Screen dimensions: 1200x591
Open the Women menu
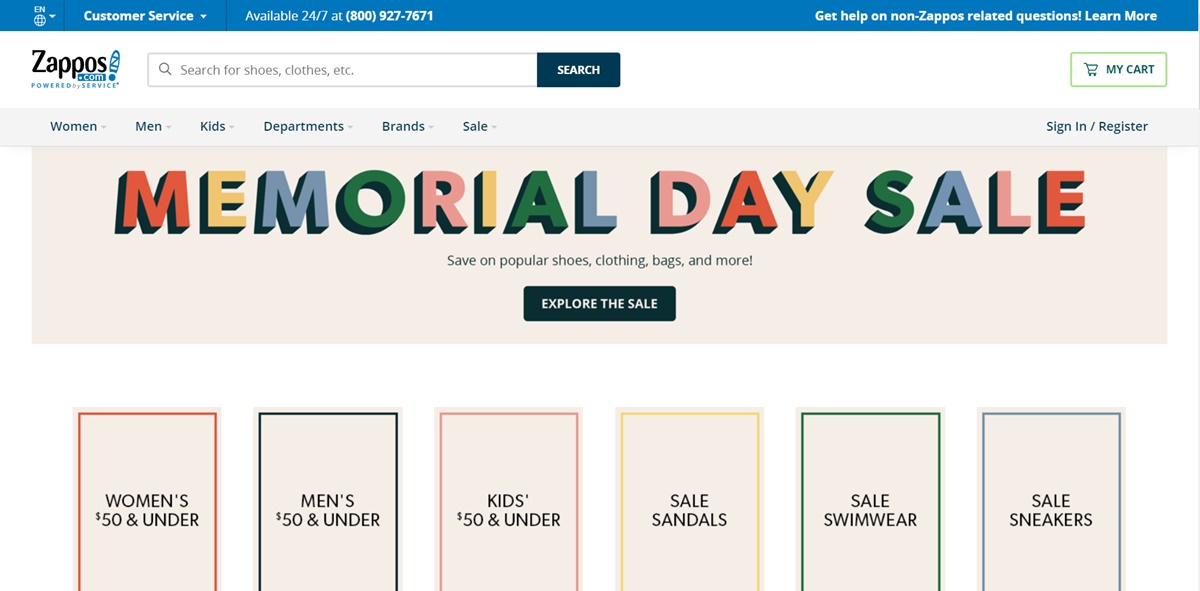78,126
